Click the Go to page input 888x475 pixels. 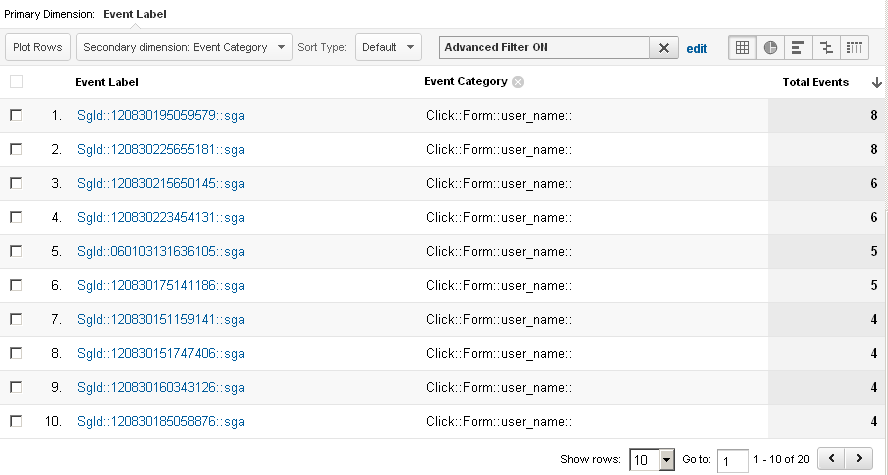733,460
